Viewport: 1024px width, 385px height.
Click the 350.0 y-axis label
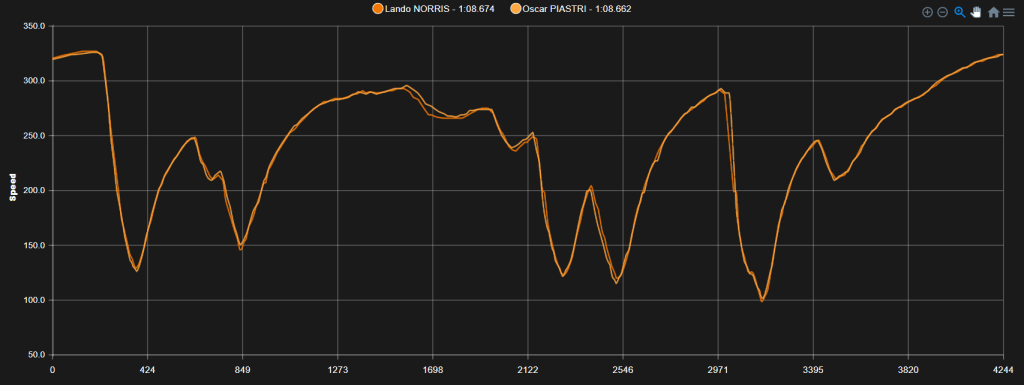[x=35, y=26]
